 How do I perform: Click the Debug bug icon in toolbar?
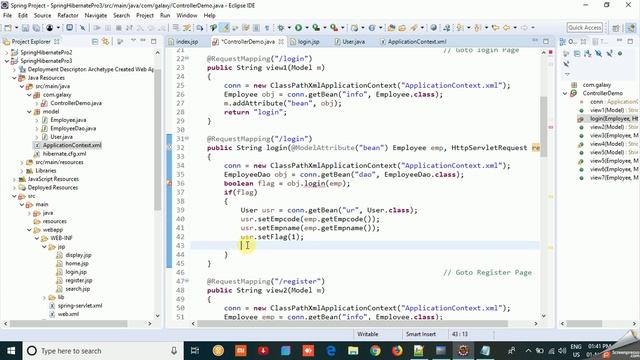(281, 28)
